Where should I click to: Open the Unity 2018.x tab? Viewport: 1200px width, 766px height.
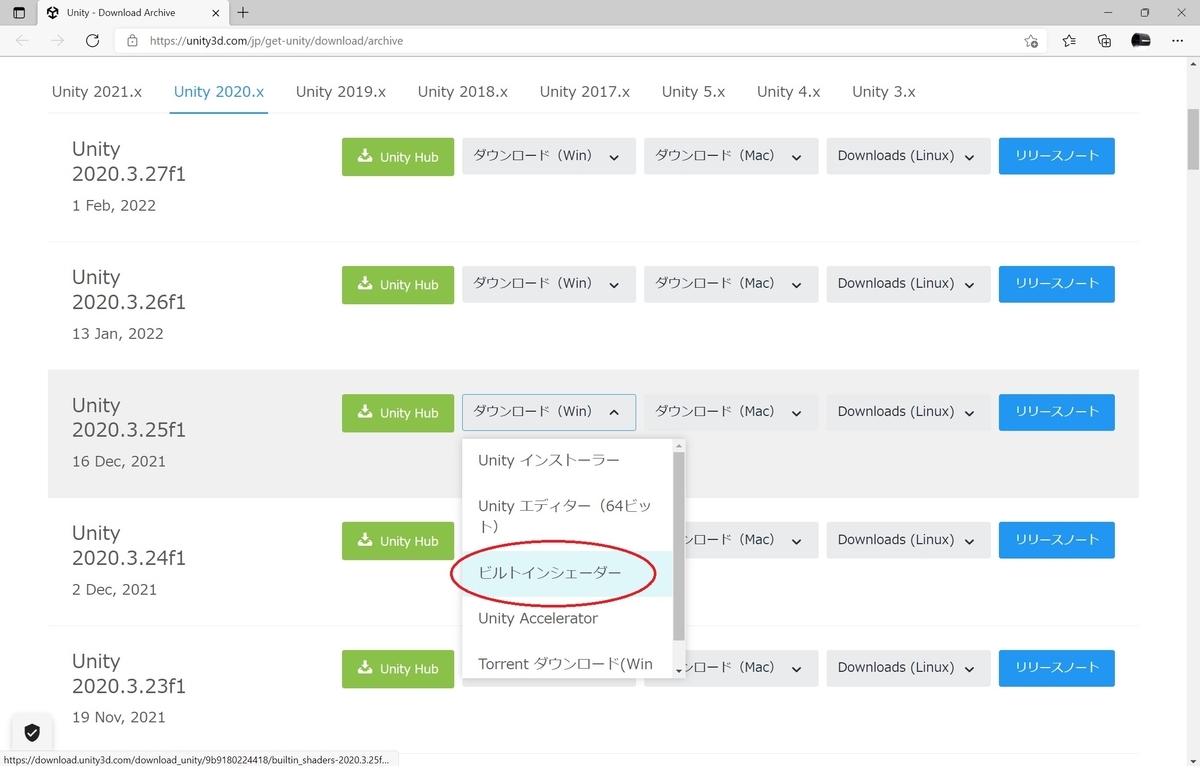[463, 91]
